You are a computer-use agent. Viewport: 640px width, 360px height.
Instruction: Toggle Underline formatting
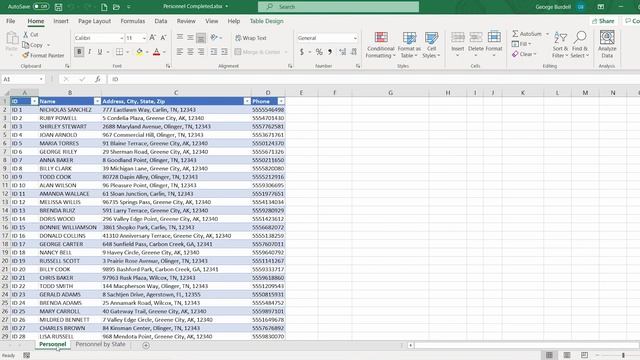100,52
